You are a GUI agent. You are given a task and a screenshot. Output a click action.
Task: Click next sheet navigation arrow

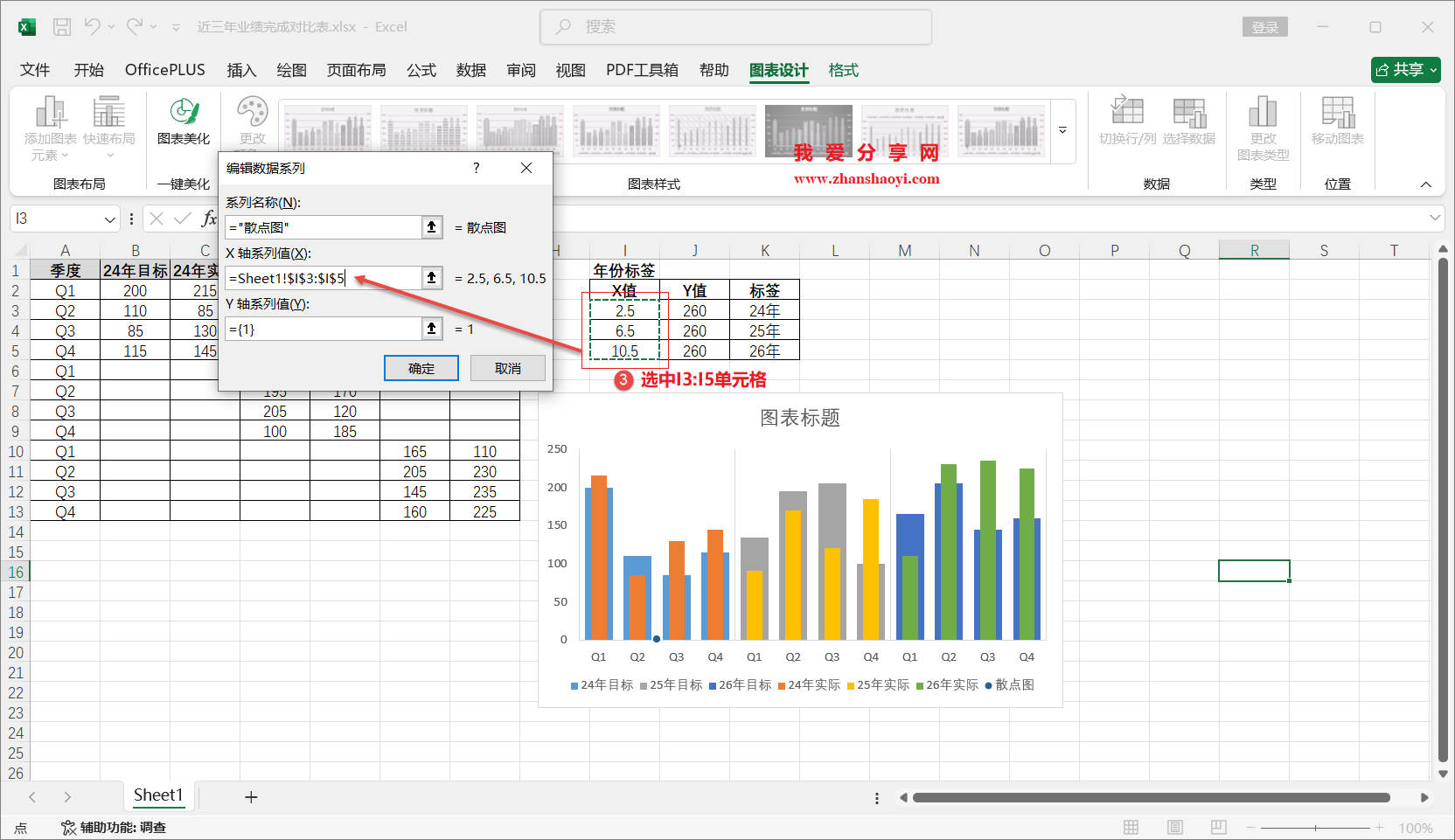pos(67,797)
